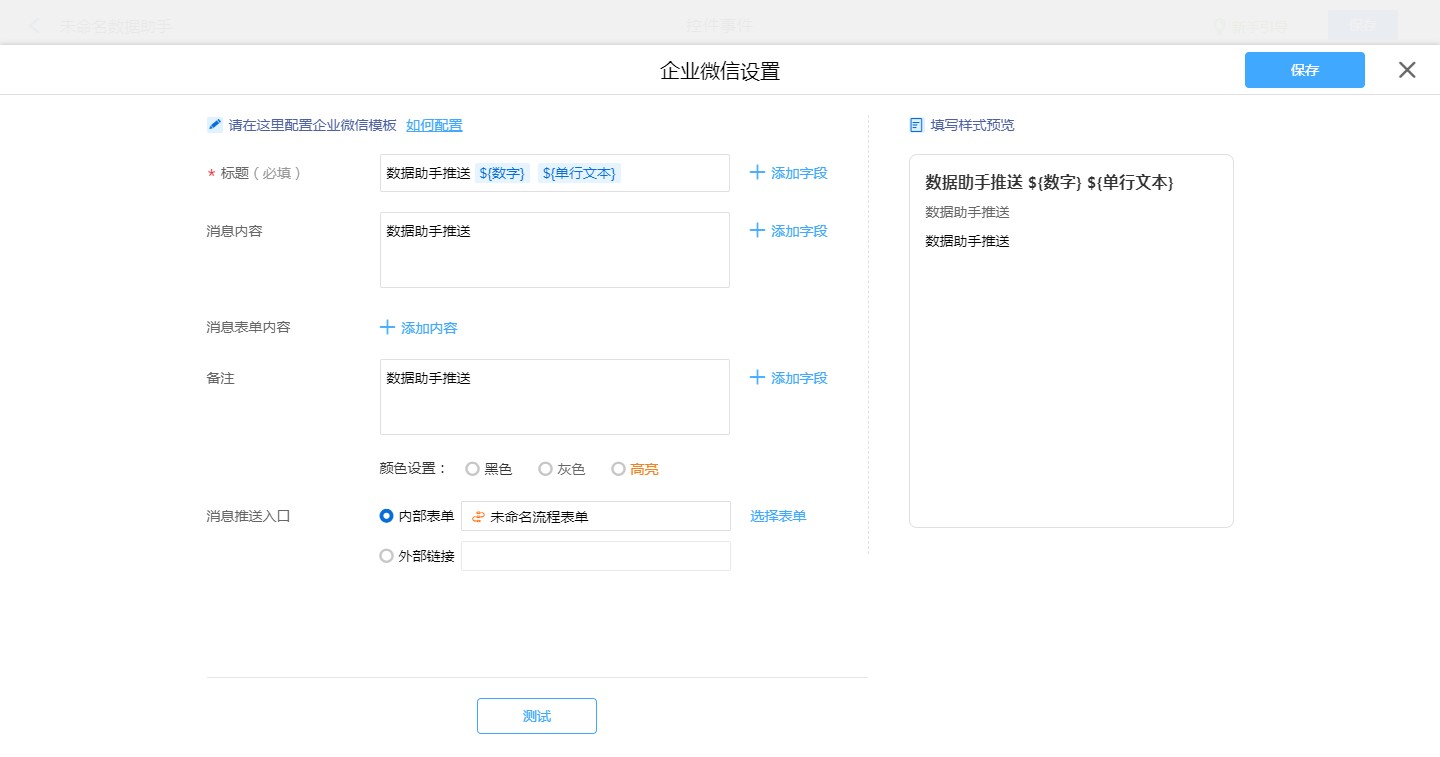The image size is (1440, 757).
Task: Close the 企业微信设置 dialog
Action: point(1407,70)
